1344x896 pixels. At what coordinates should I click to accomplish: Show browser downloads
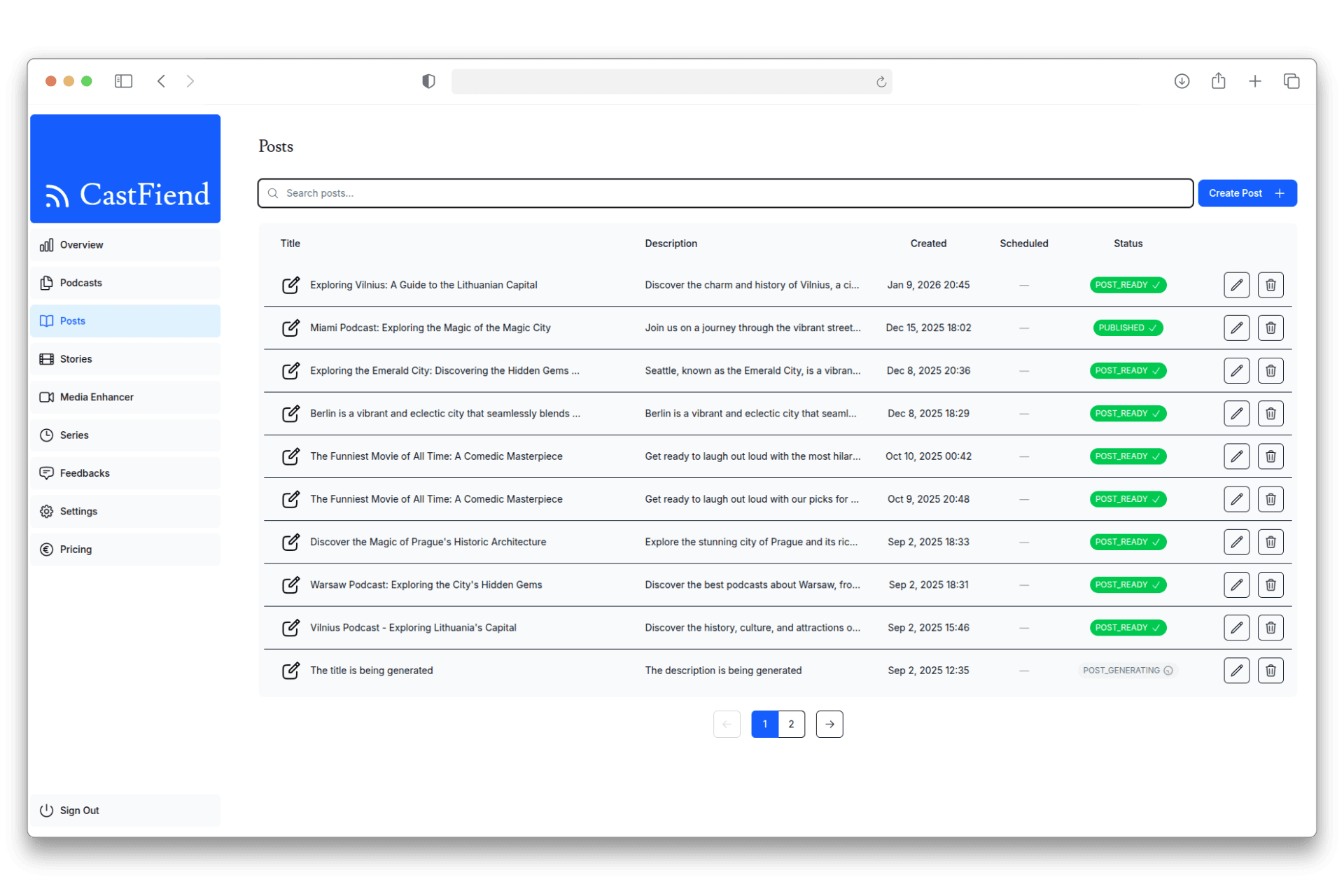coord(1182,81)
